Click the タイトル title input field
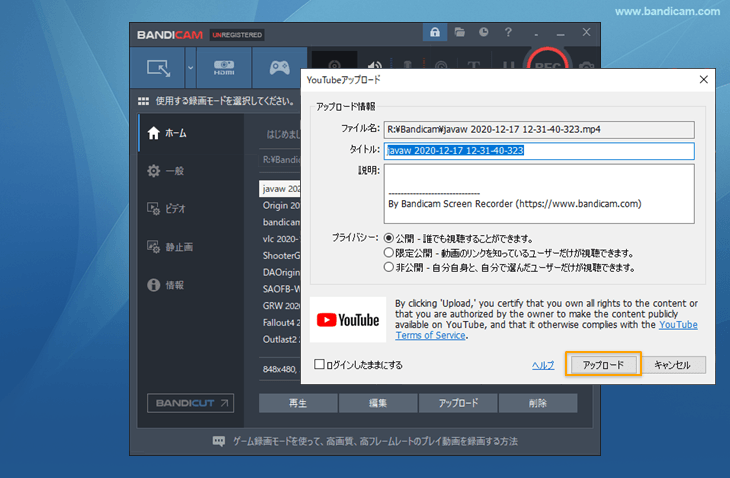Image resolution: width=730 pixels, height=478 pixels. click(539, 151)
